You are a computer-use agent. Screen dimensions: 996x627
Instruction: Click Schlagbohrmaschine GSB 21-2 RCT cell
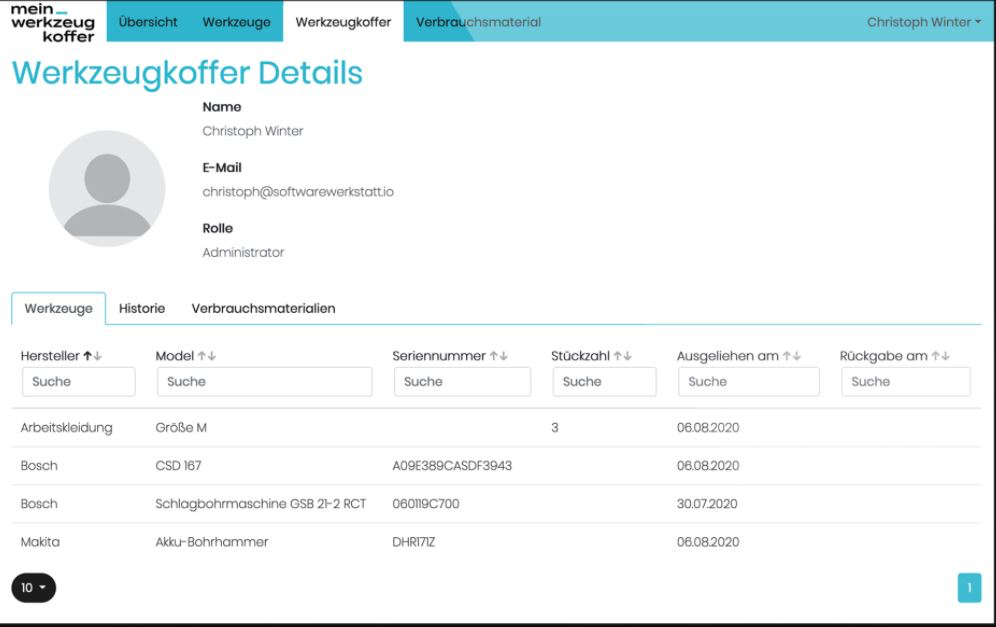(x=260, y=504)
